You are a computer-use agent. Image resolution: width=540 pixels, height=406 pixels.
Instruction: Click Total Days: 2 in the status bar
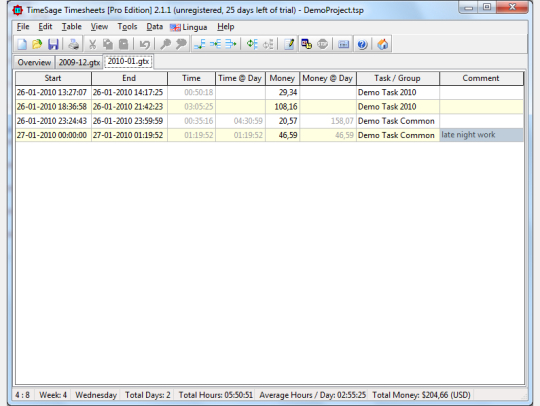click(x=148, y=395)
